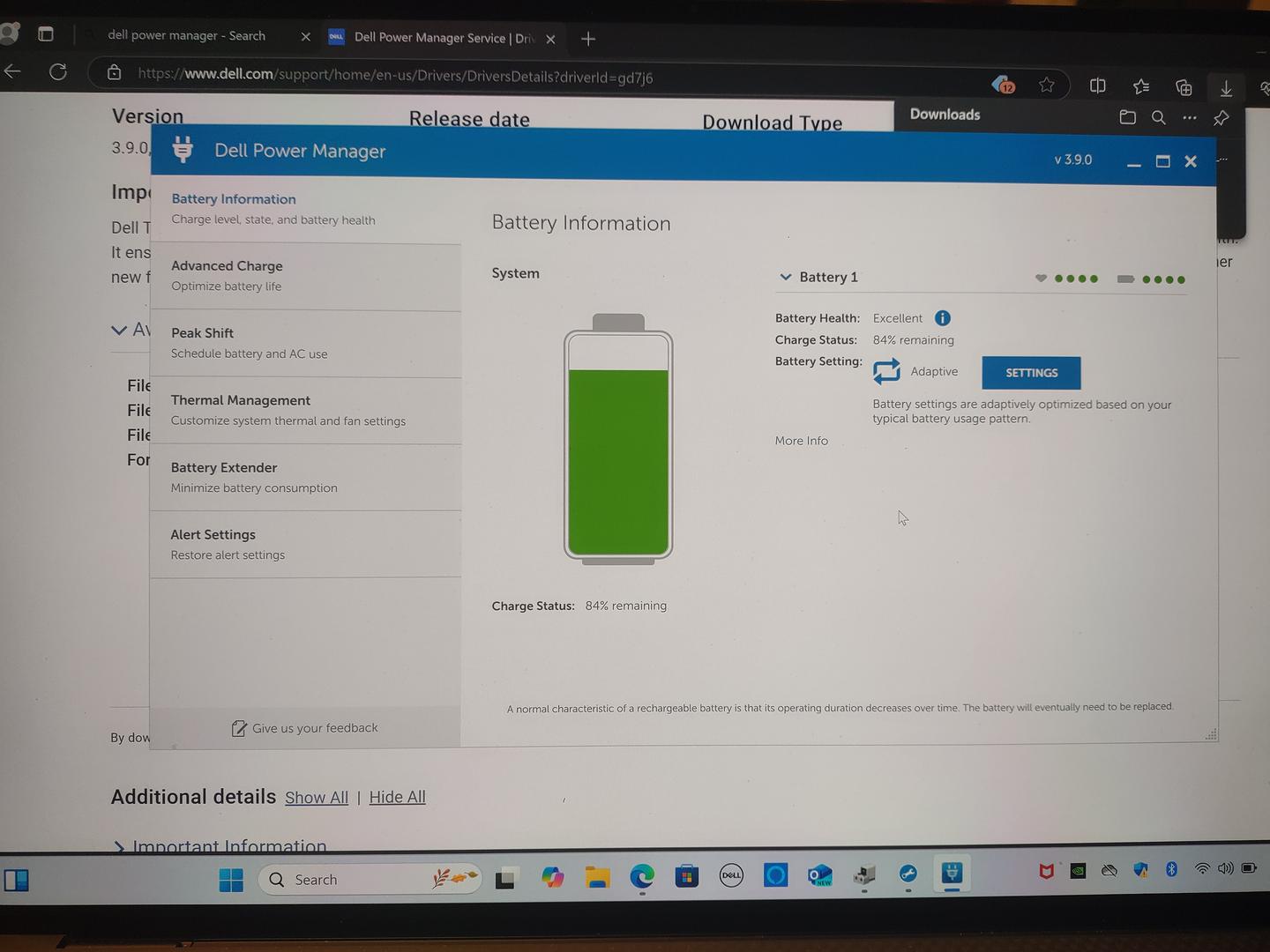Open Outlook New from the taskbar
Image resolution: width=1270 pixels, height=952 pixels.
pos(820,875)
